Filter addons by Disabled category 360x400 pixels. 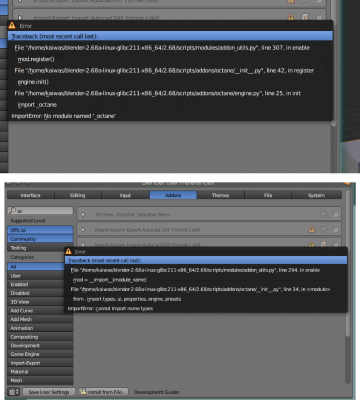(x=36, y=293)
